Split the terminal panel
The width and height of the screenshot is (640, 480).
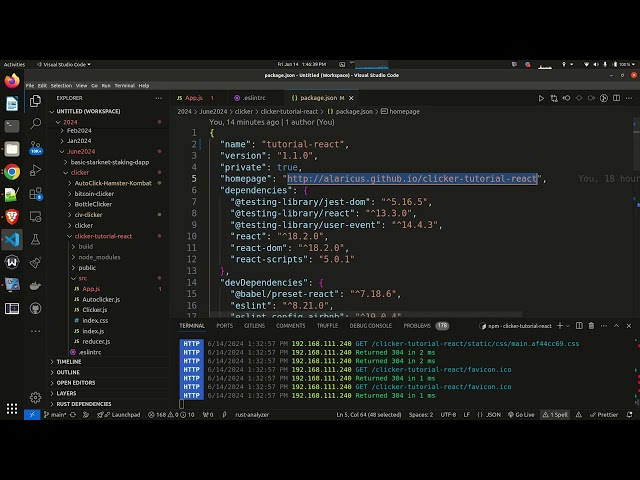pyautogui.click(x=579, y=326)
